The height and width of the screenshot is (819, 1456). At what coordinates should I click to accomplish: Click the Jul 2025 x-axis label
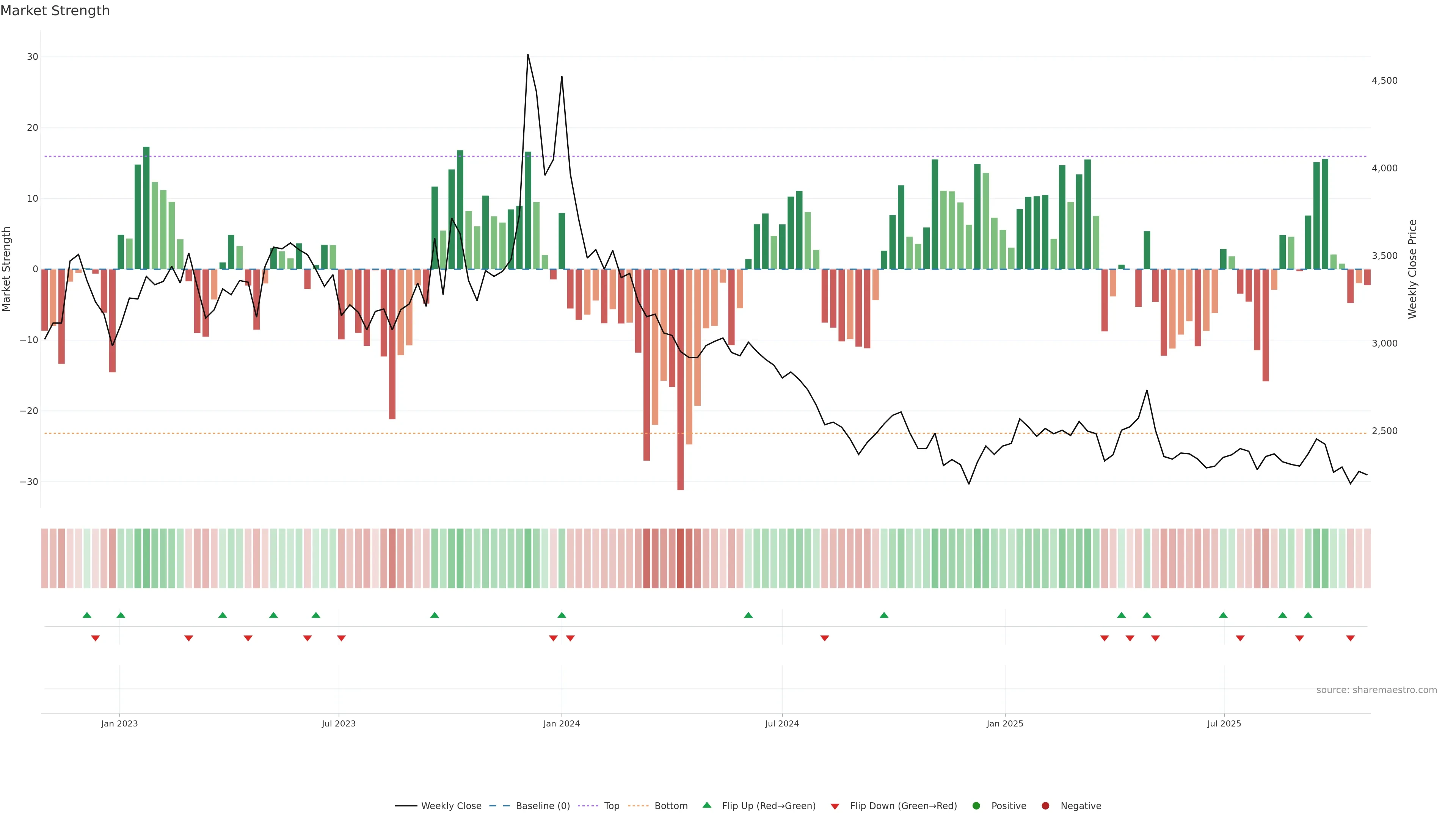tap(1224, 723)
